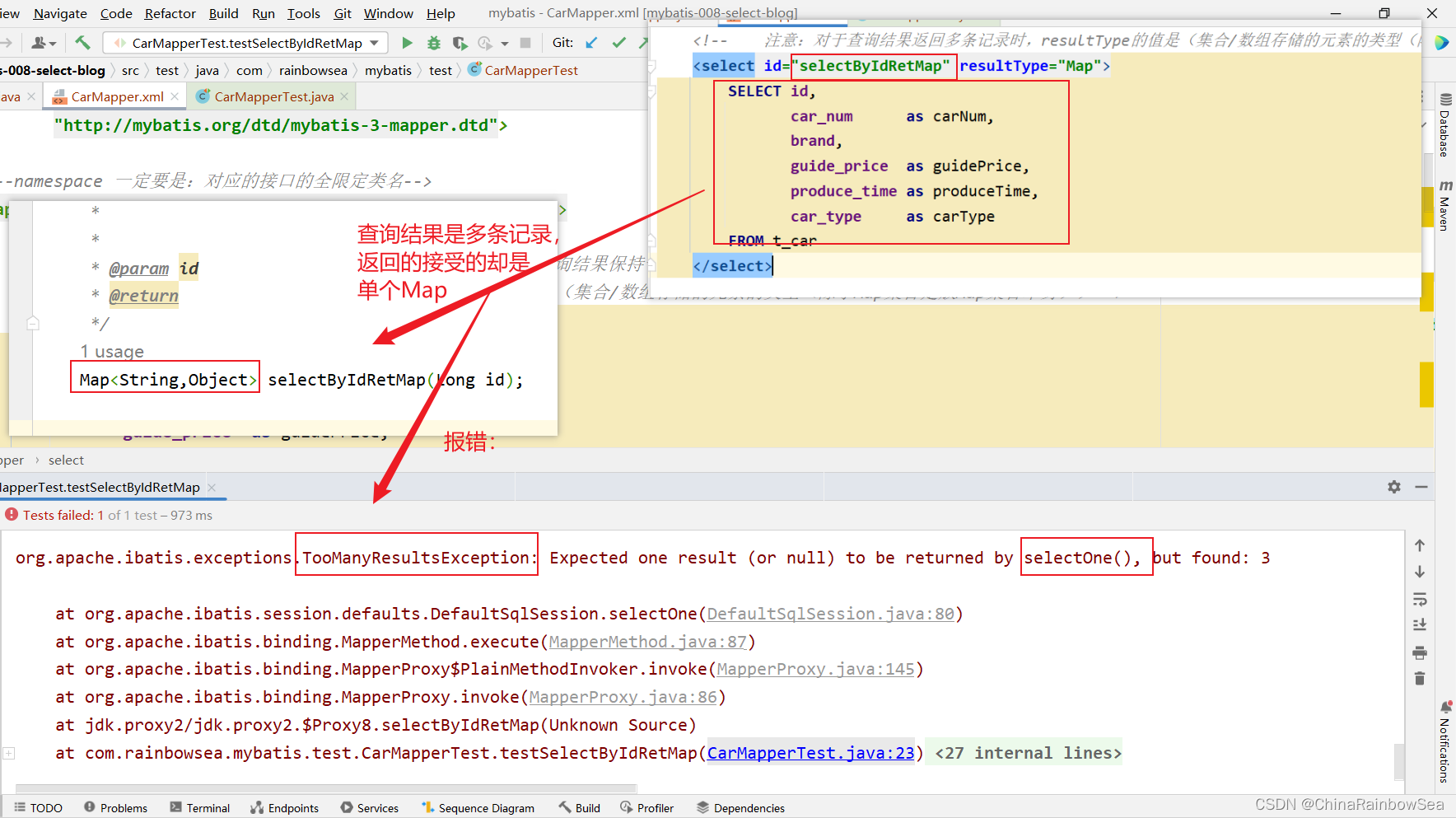
Task: Open DefaultSqlSession.java:80 stack trace link
Action: point(830,614)
